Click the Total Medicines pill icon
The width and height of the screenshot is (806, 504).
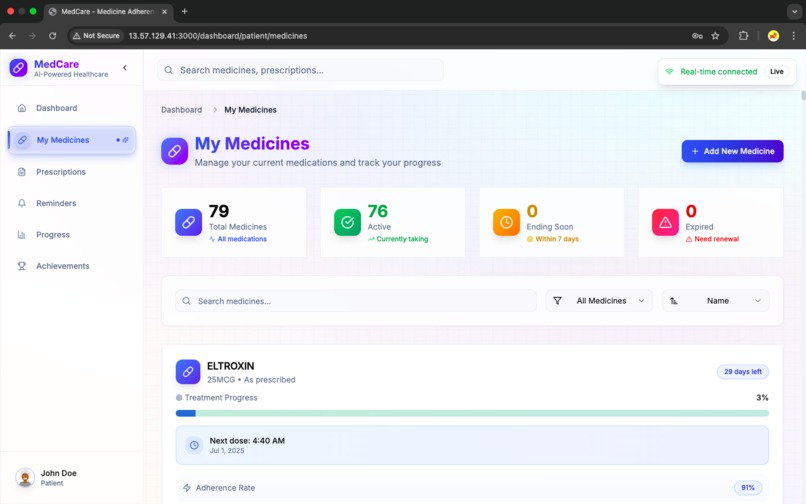click(189, 222)
